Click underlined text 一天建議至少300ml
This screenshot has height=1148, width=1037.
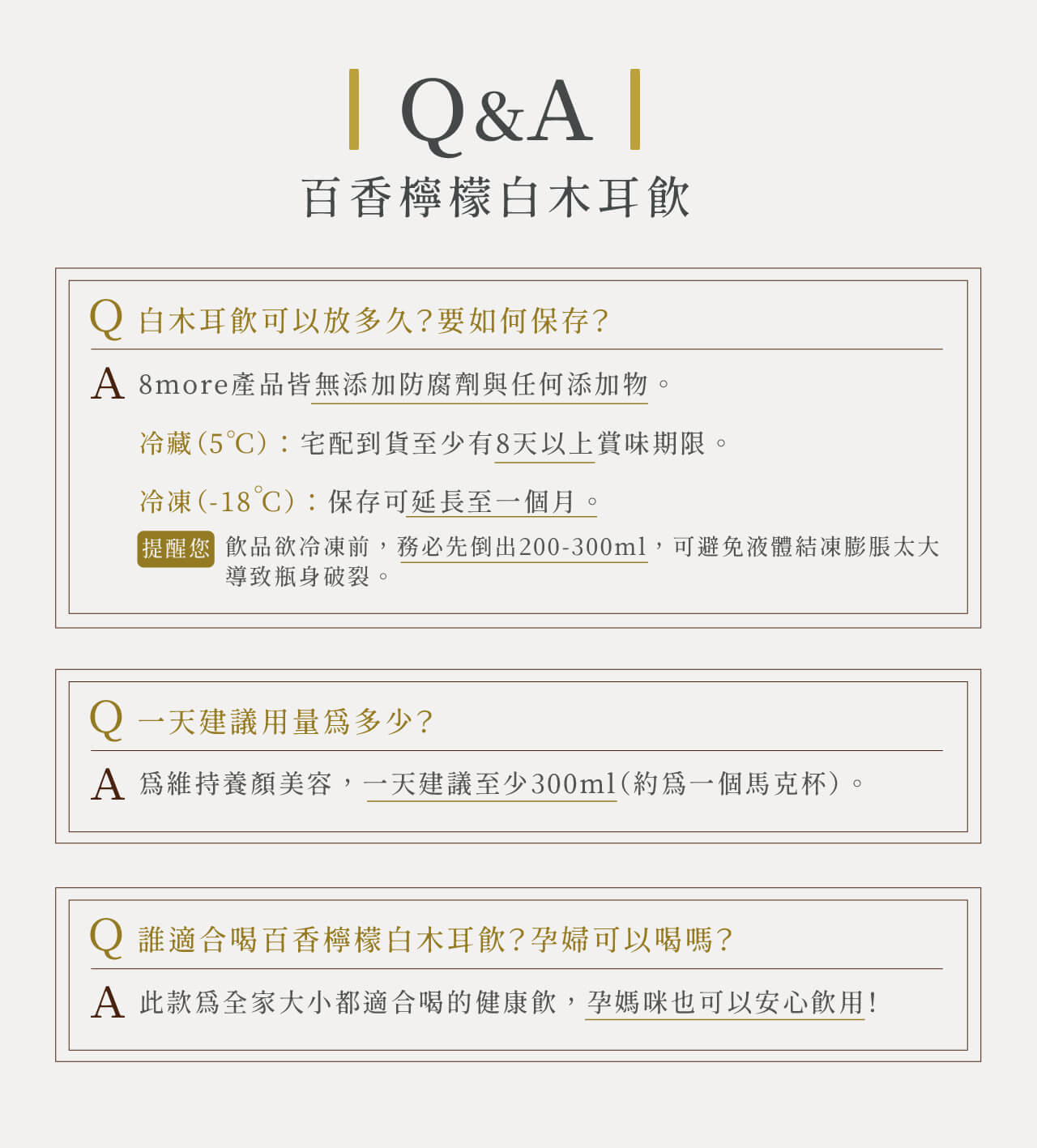(x=491, y=783)
